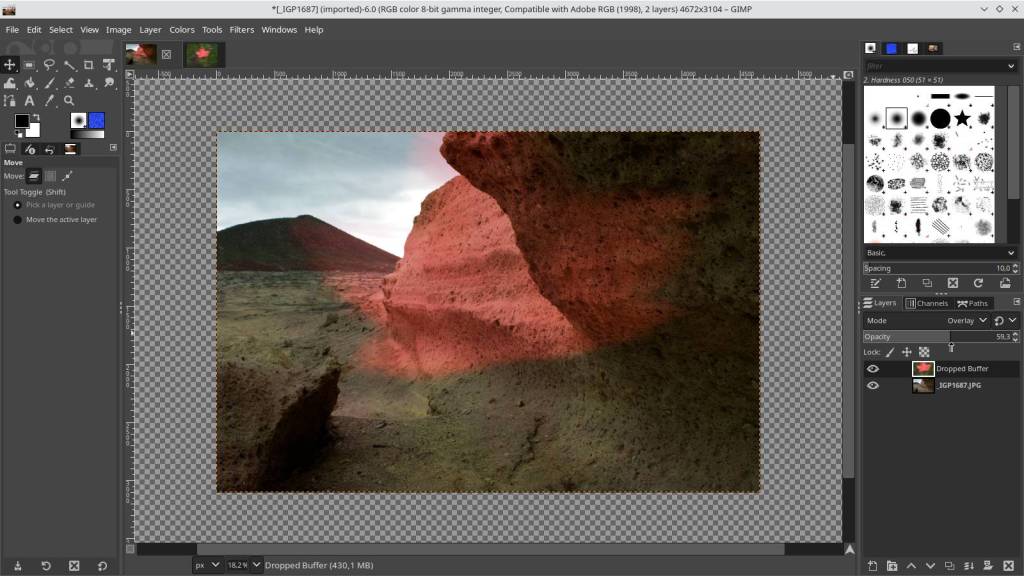The height and width of the screenshot is (576, 1024).
Task: Open the Windows menu
Action: coord(279,29)
